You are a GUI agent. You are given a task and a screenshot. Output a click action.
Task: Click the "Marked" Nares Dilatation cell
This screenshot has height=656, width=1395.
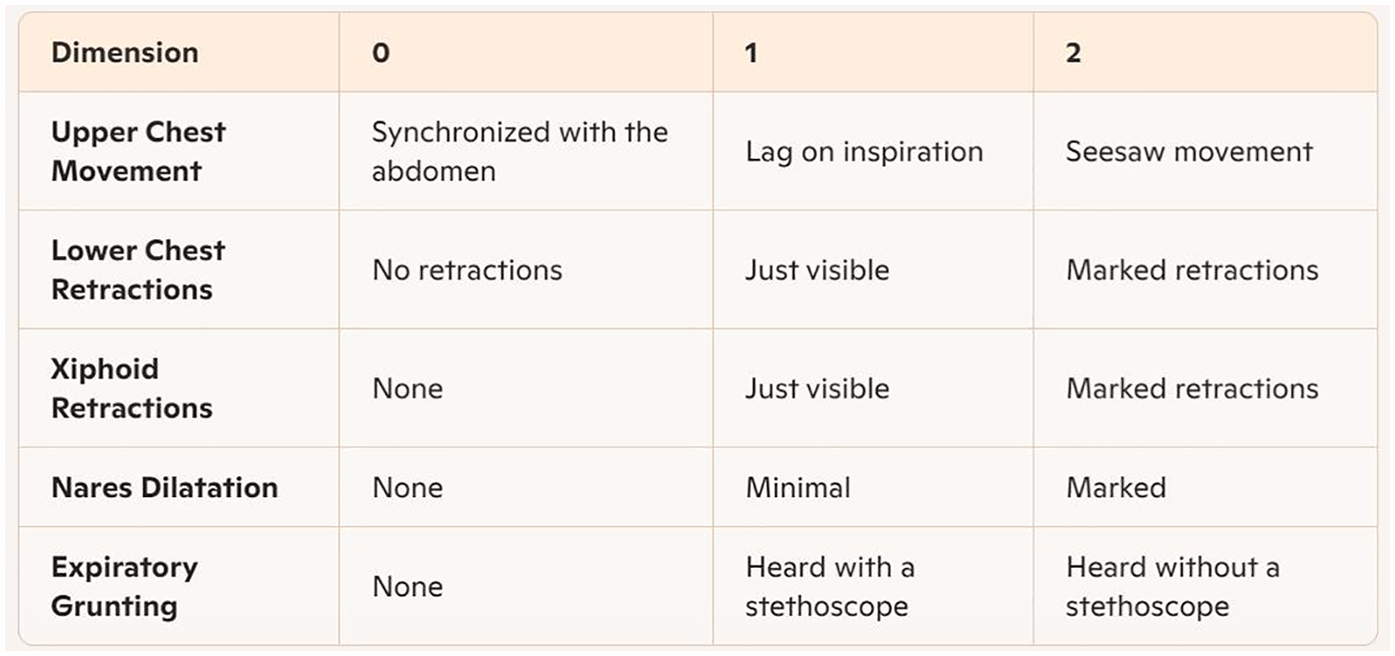coord(1116,488)
